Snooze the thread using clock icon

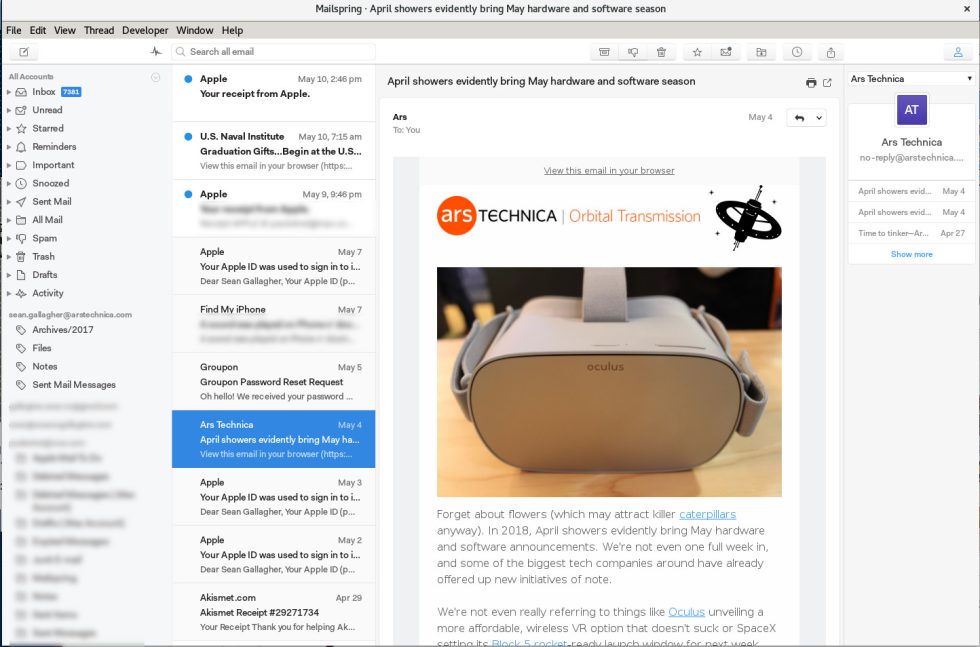pos(797,52)
